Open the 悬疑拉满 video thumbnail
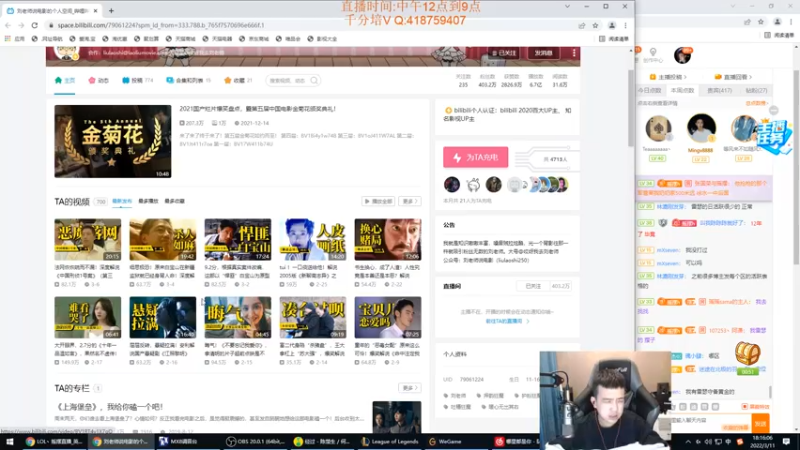 point(163,317)
